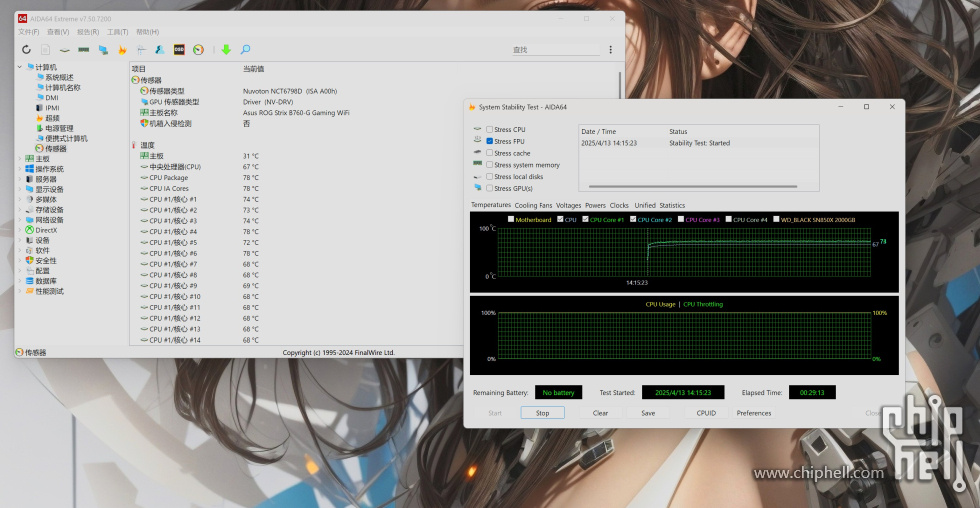Click the greyed Report page toolbar icon

click(46, 49)
